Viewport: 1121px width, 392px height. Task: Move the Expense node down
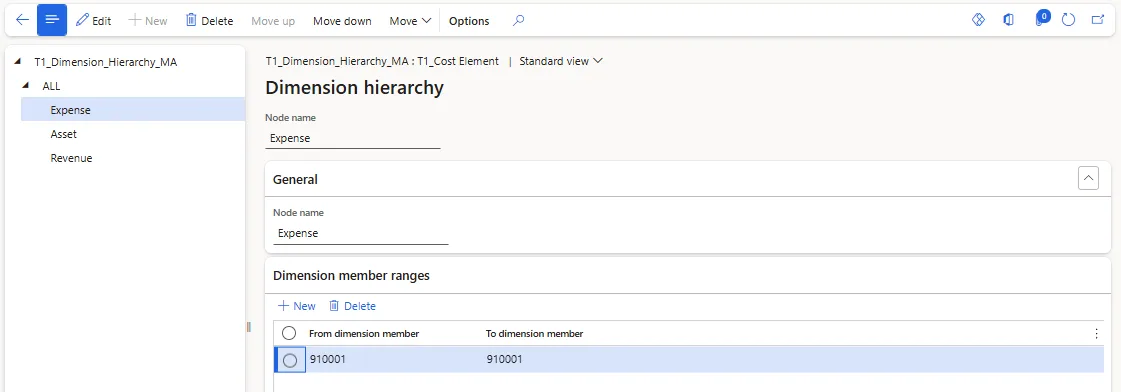pyautogui.click(x=342, y=21)
